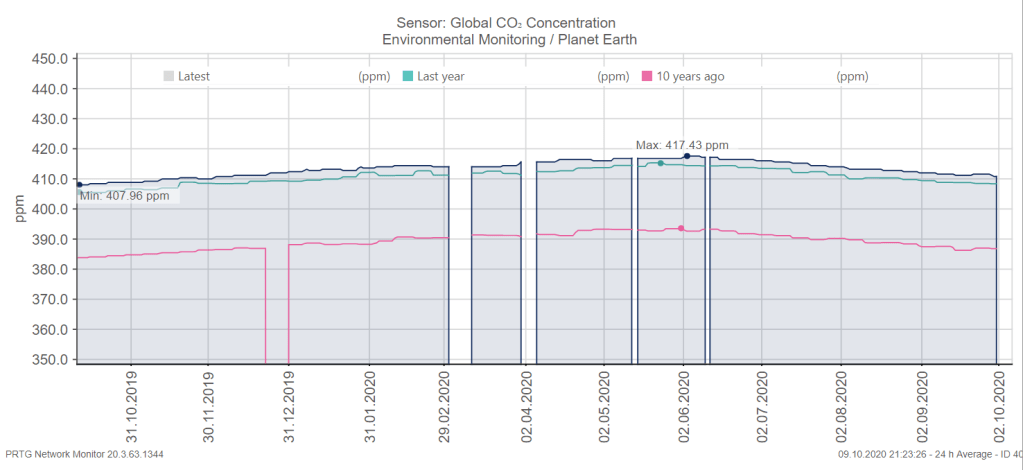Click the 450.0 y-axis value label
The image size is (1023, 470).
pyautogui.click(x=50, y=58)
